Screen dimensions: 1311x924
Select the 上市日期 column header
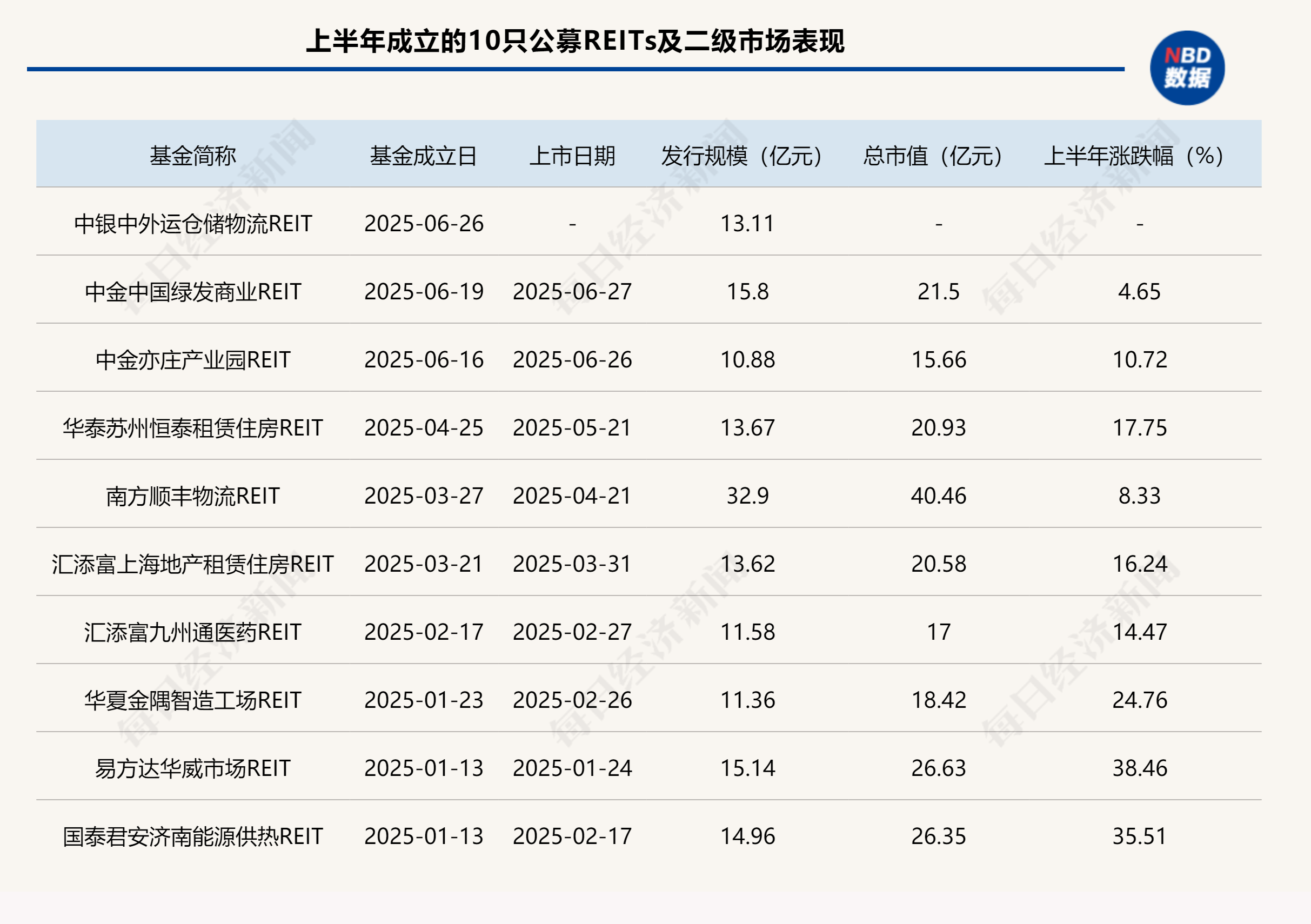[x=572, y=155]
